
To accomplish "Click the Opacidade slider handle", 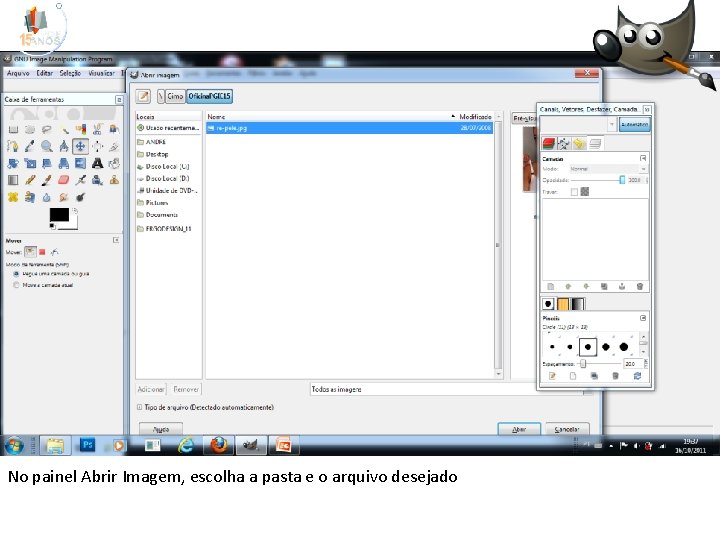I will point(622,180).
